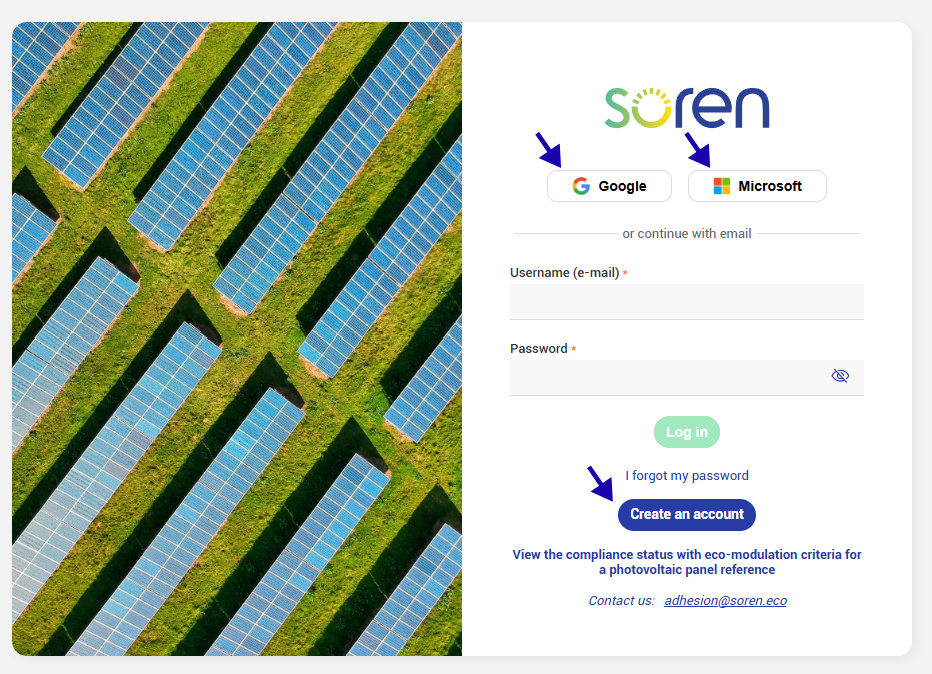This screenshot has height=674, width=932.
Task: Click the Password field label
Action: 539,348
